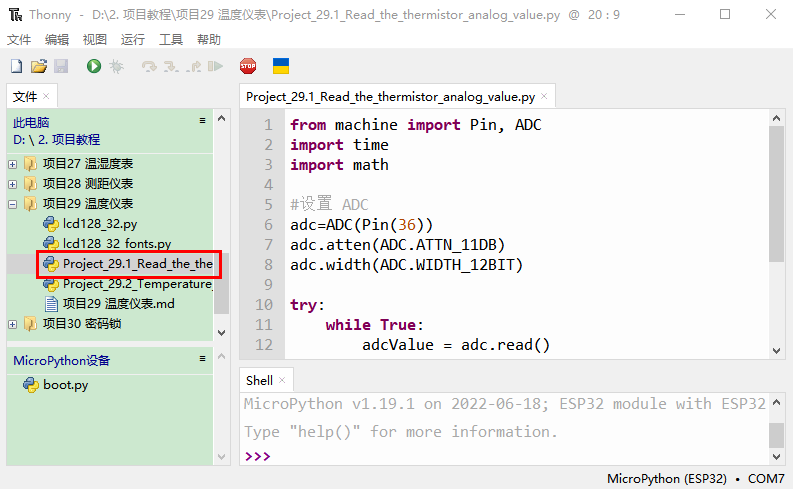The image size is (793, 489).
Task: Open the 工具 menu
Action: click(171, 40)
